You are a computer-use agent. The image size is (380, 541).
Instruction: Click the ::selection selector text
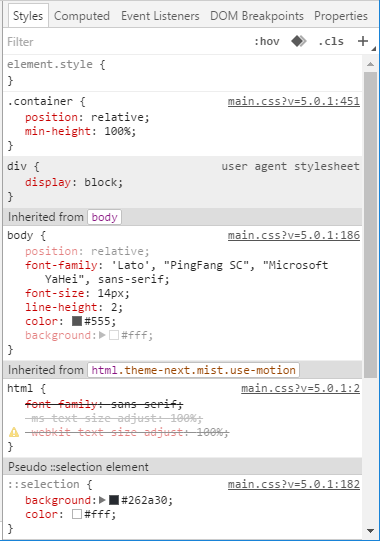pyautogui.click(x=43, y=484)
